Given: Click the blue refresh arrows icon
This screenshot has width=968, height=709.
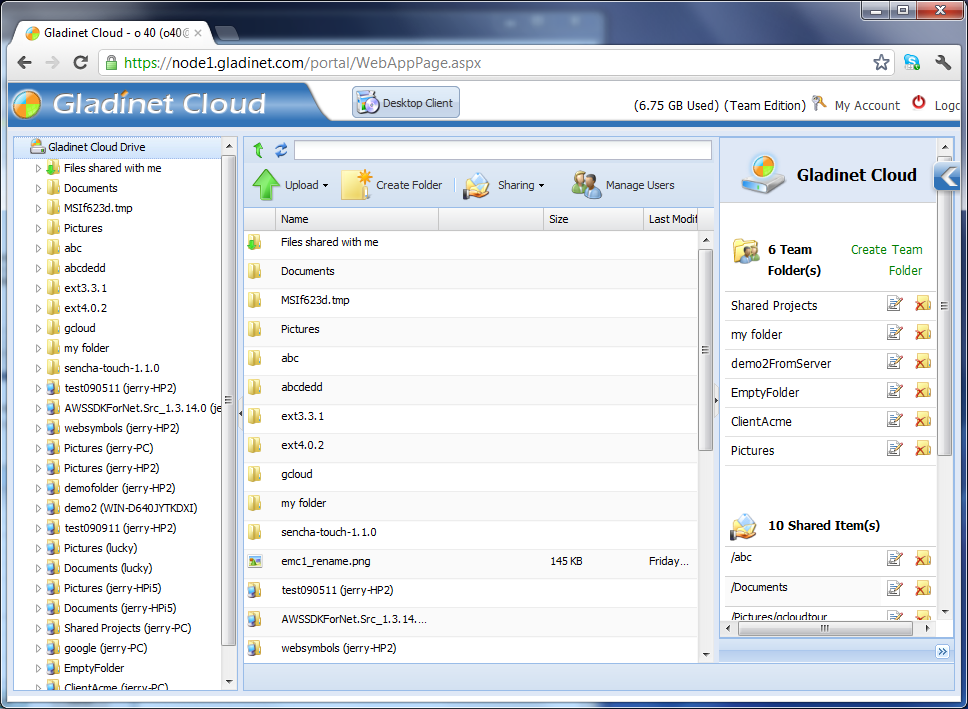Looking at the screenshot, I should (x=281, y=150).
